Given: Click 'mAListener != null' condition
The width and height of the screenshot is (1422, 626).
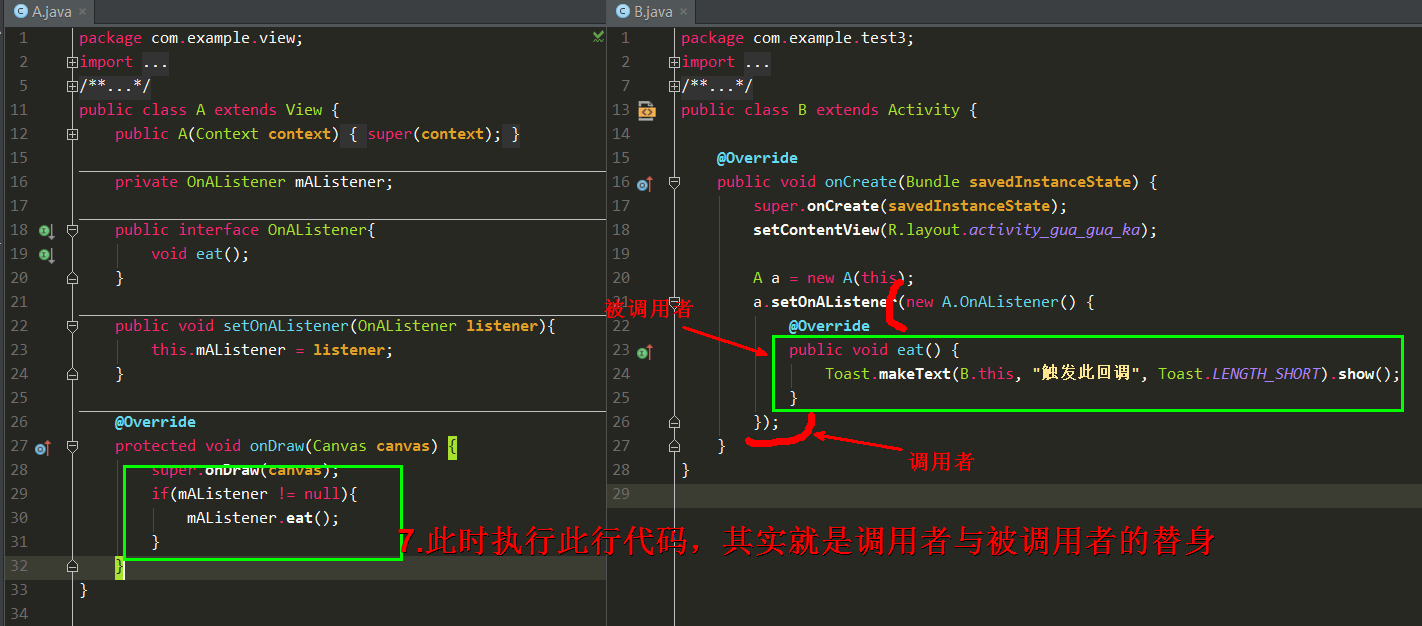Looking at the screenshot, I should [258, 494].
